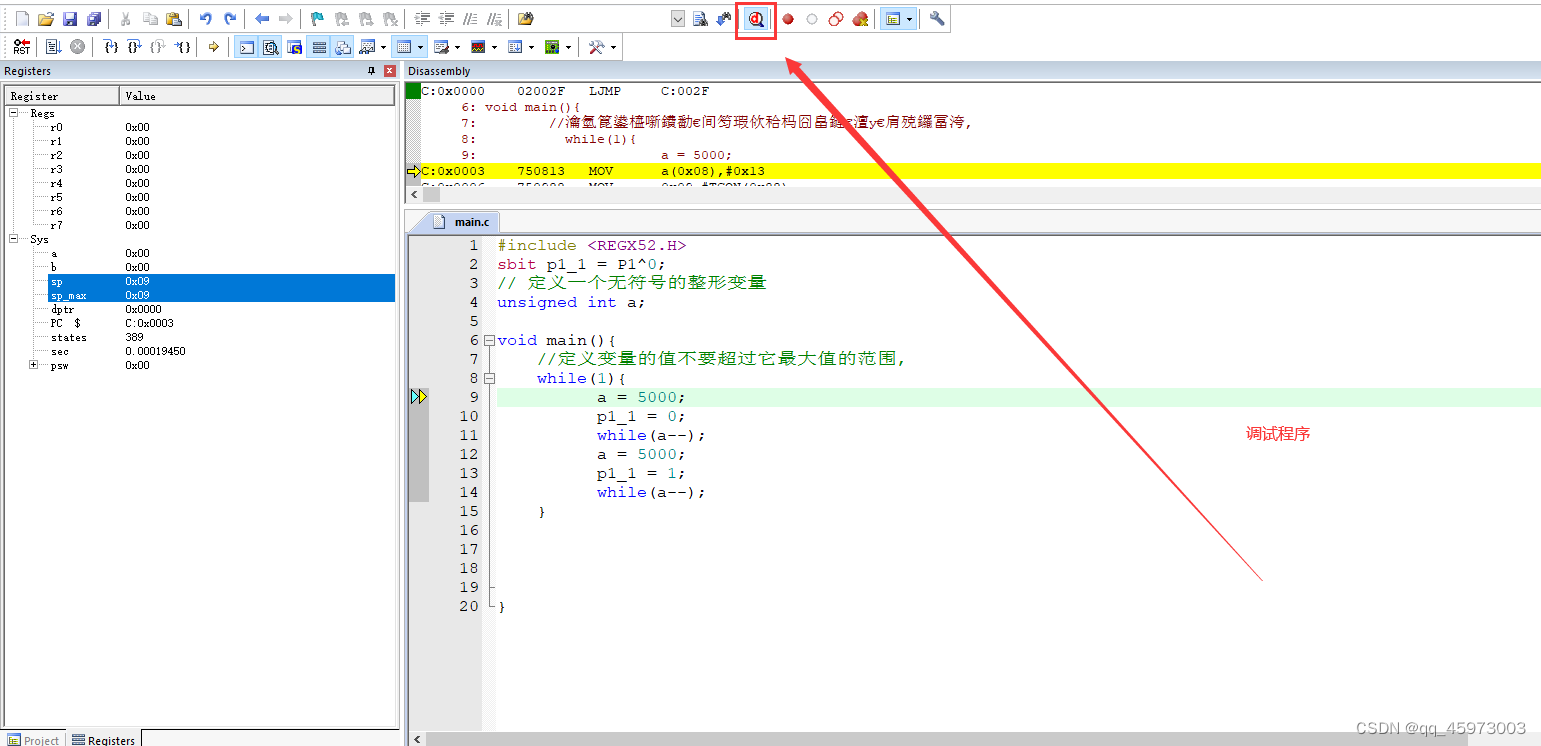
Task: Step into one line
Action: [111, 47]
